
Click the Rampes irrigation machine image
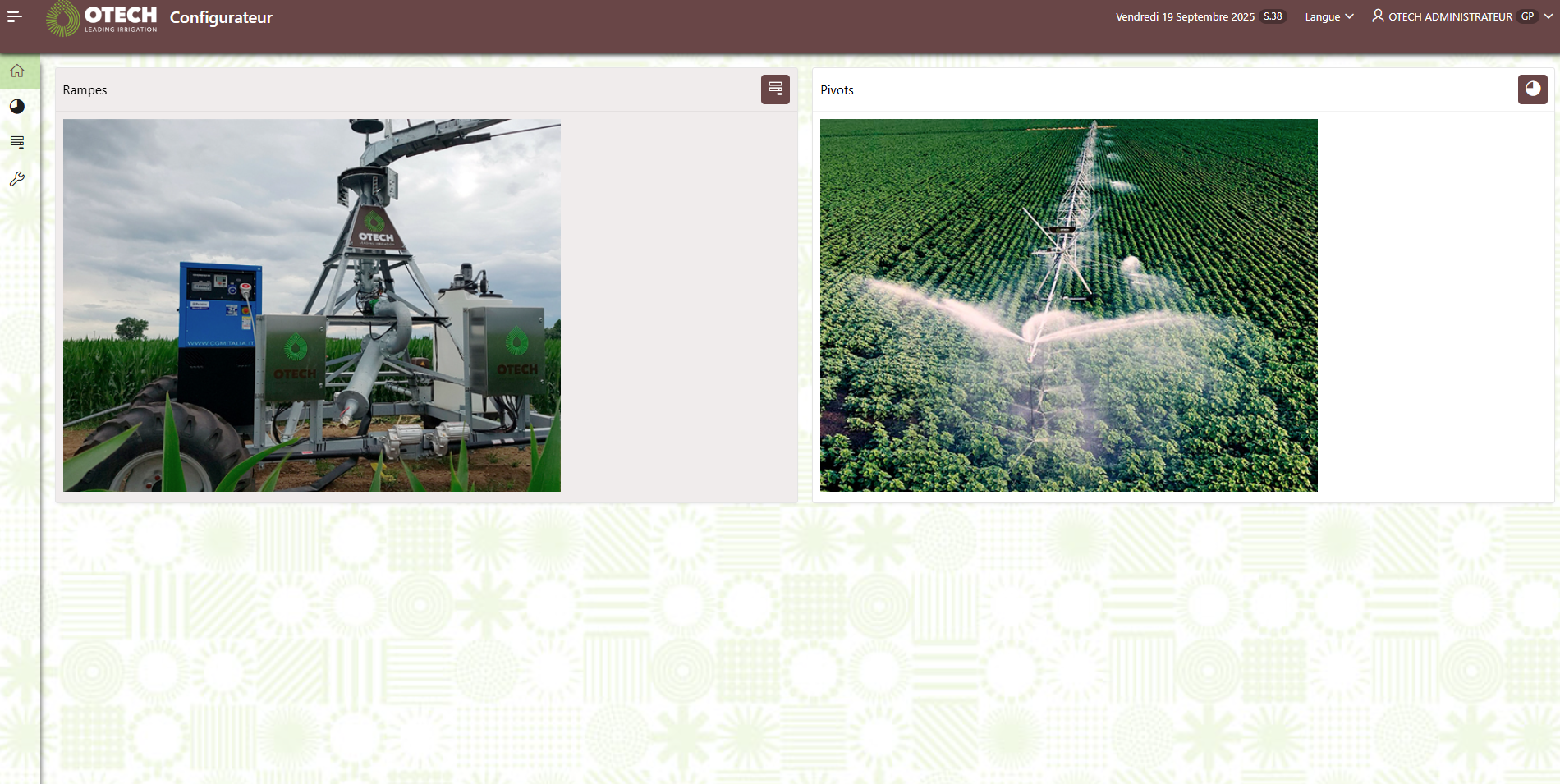click(312, 305)
